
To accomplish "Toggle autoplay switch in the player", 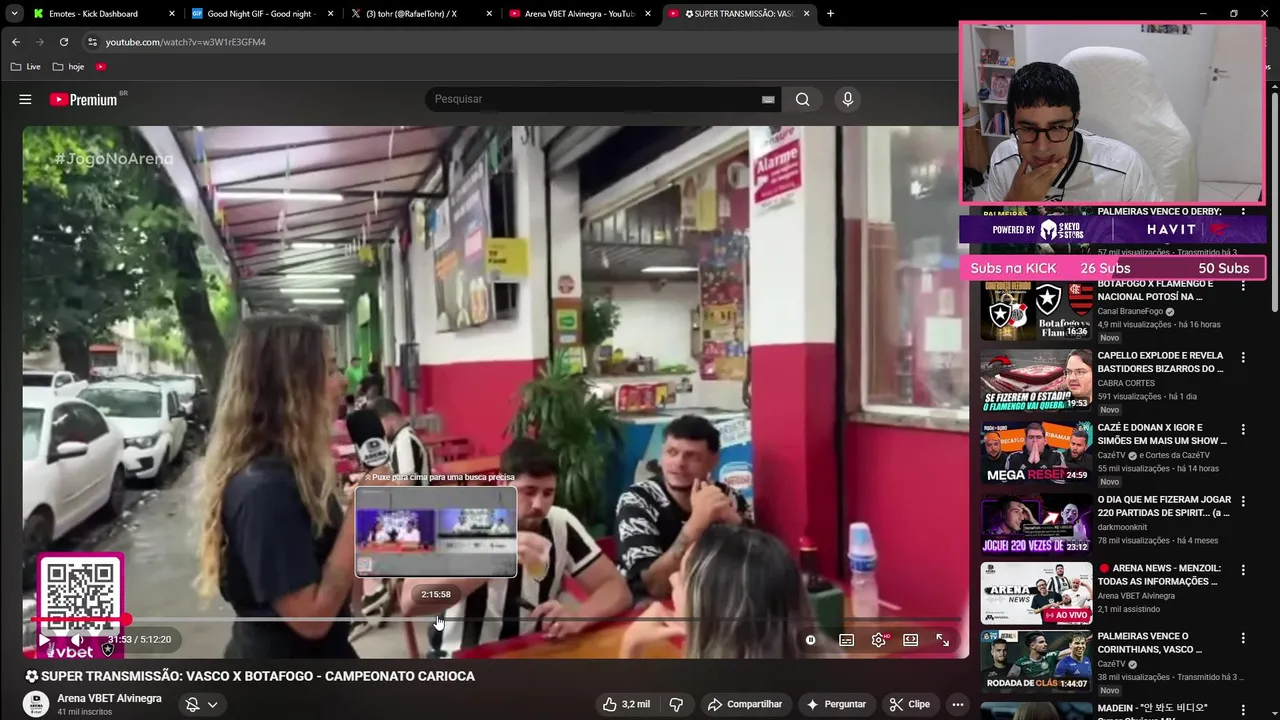I will (x=811, y=640).
